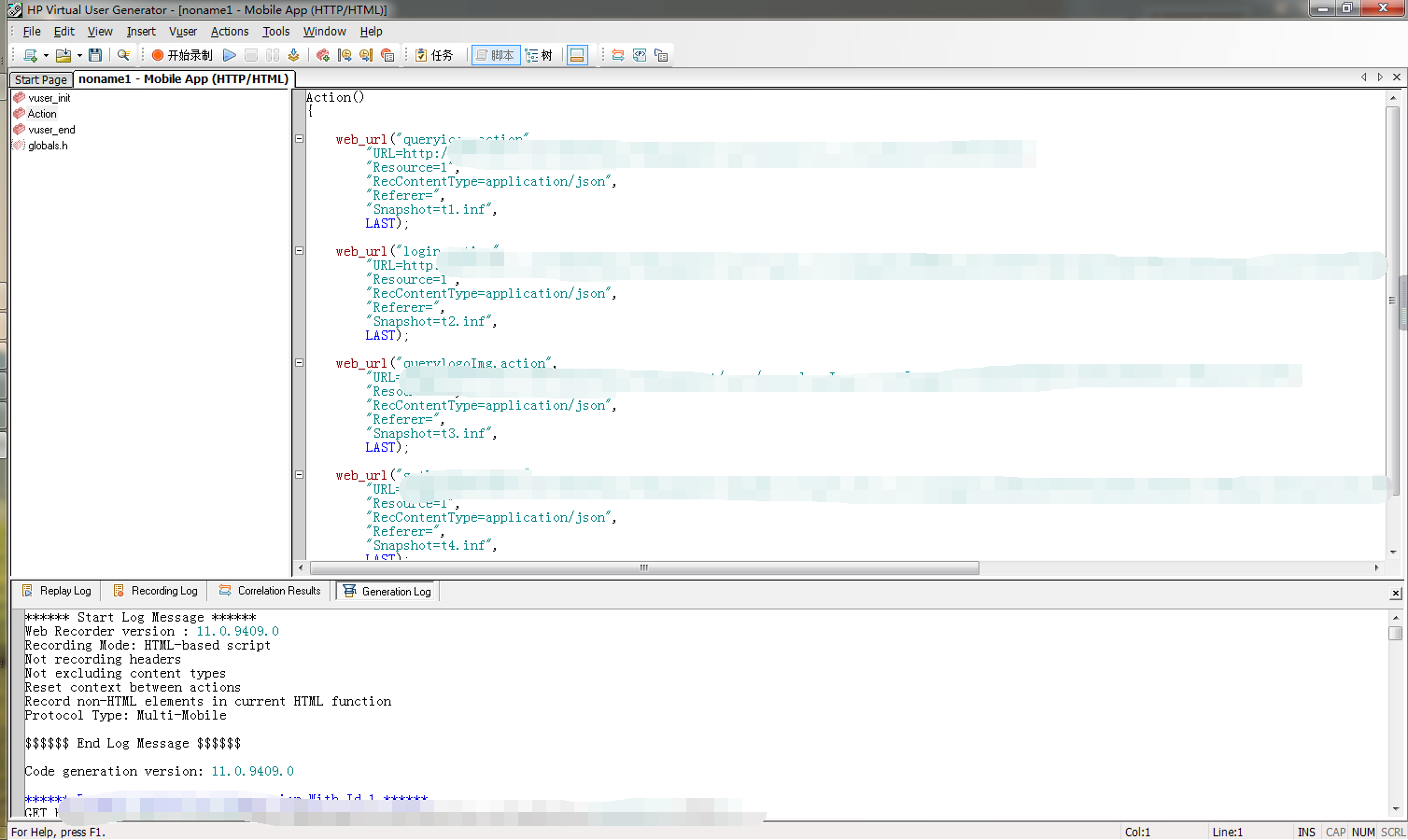
Task: Click the open script folder icon
Action: [63, 55]
